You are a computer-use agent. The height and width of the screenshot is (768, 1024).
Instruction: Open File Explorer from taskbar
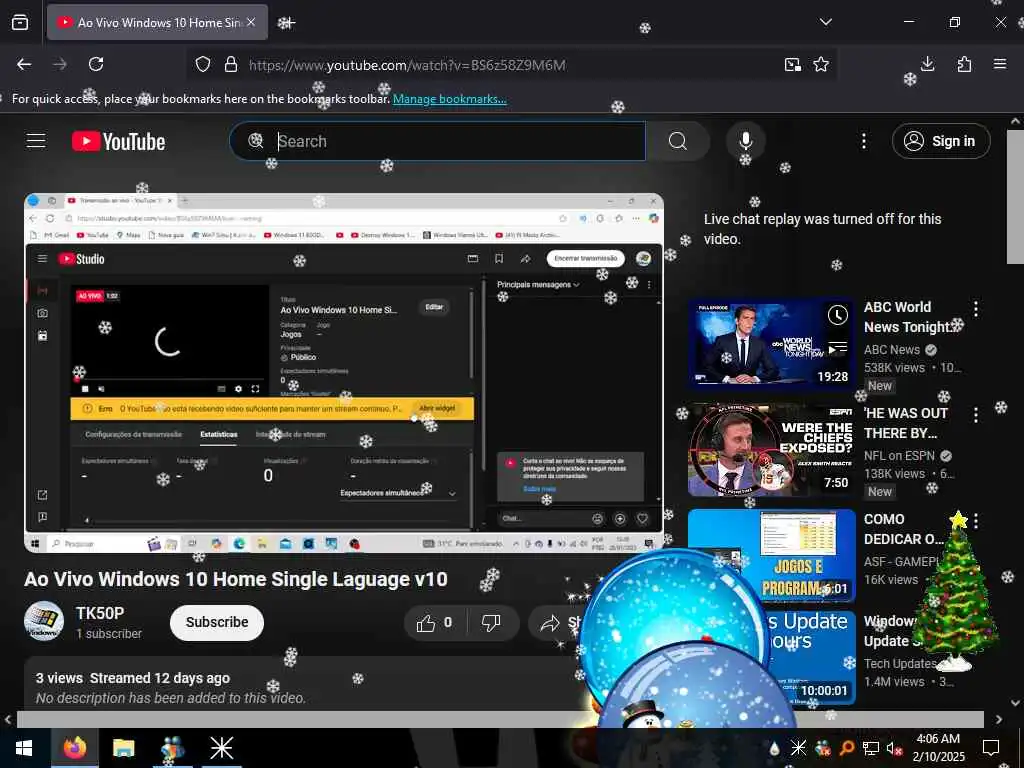coord(123,748)
